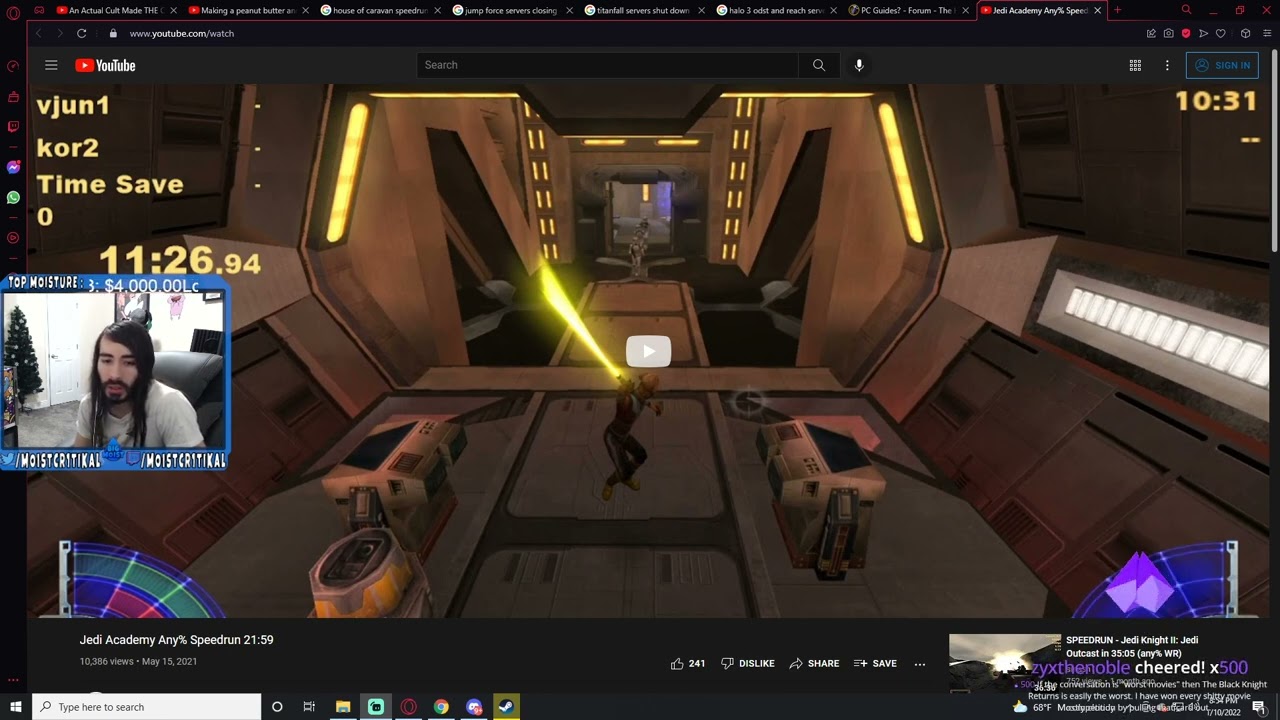Bookmark page with the heart icon

coord(1220,33)
